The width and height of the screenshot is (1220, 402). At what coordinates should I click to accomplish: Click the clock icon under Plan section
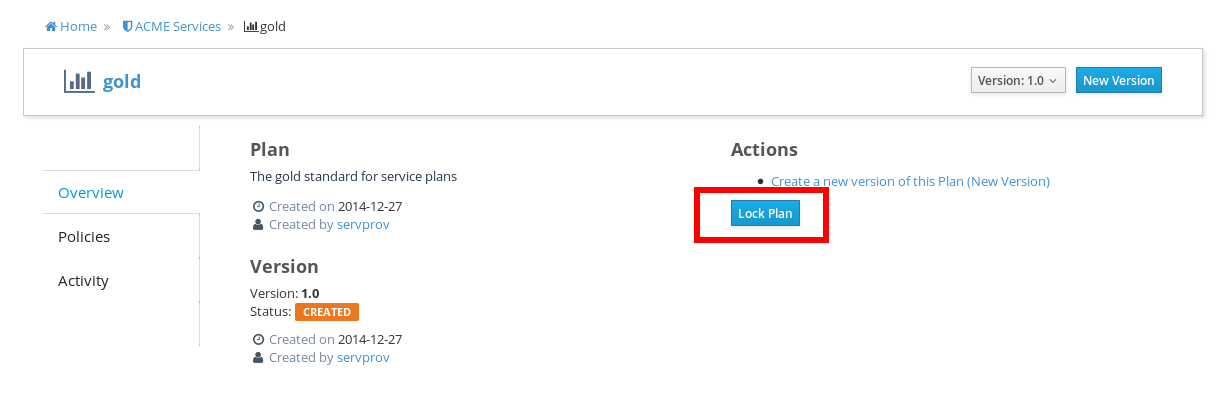[x=258, y=207]
